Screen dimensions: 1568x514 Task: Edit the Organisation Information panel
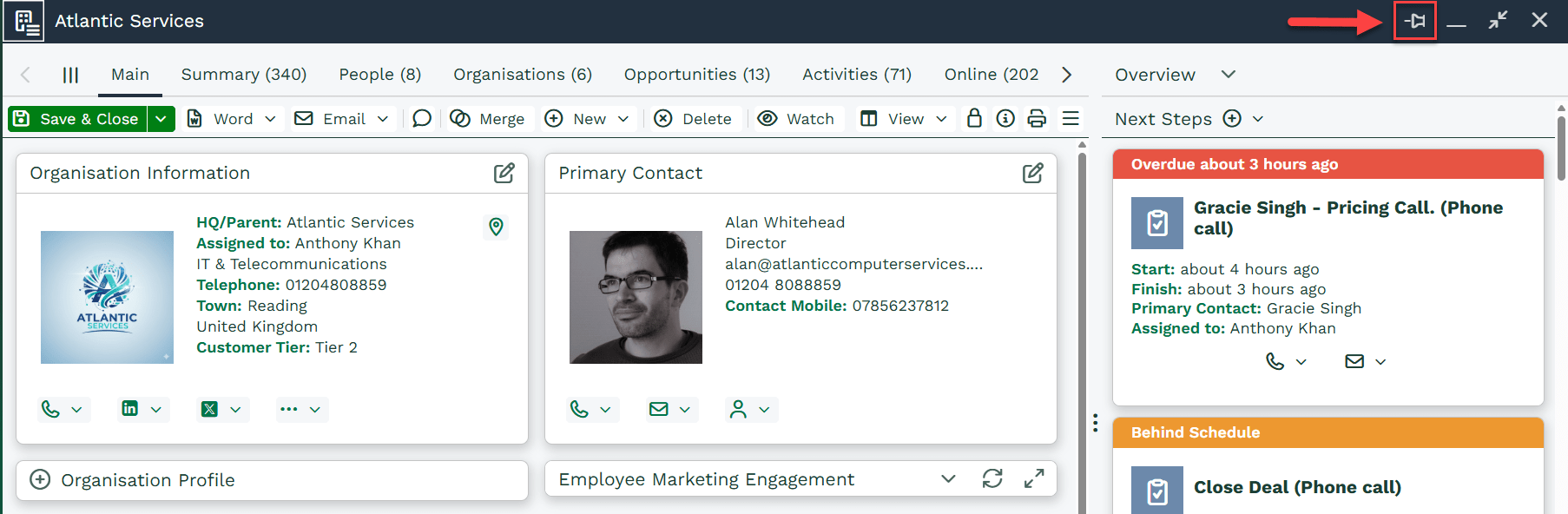click(504, 173)
